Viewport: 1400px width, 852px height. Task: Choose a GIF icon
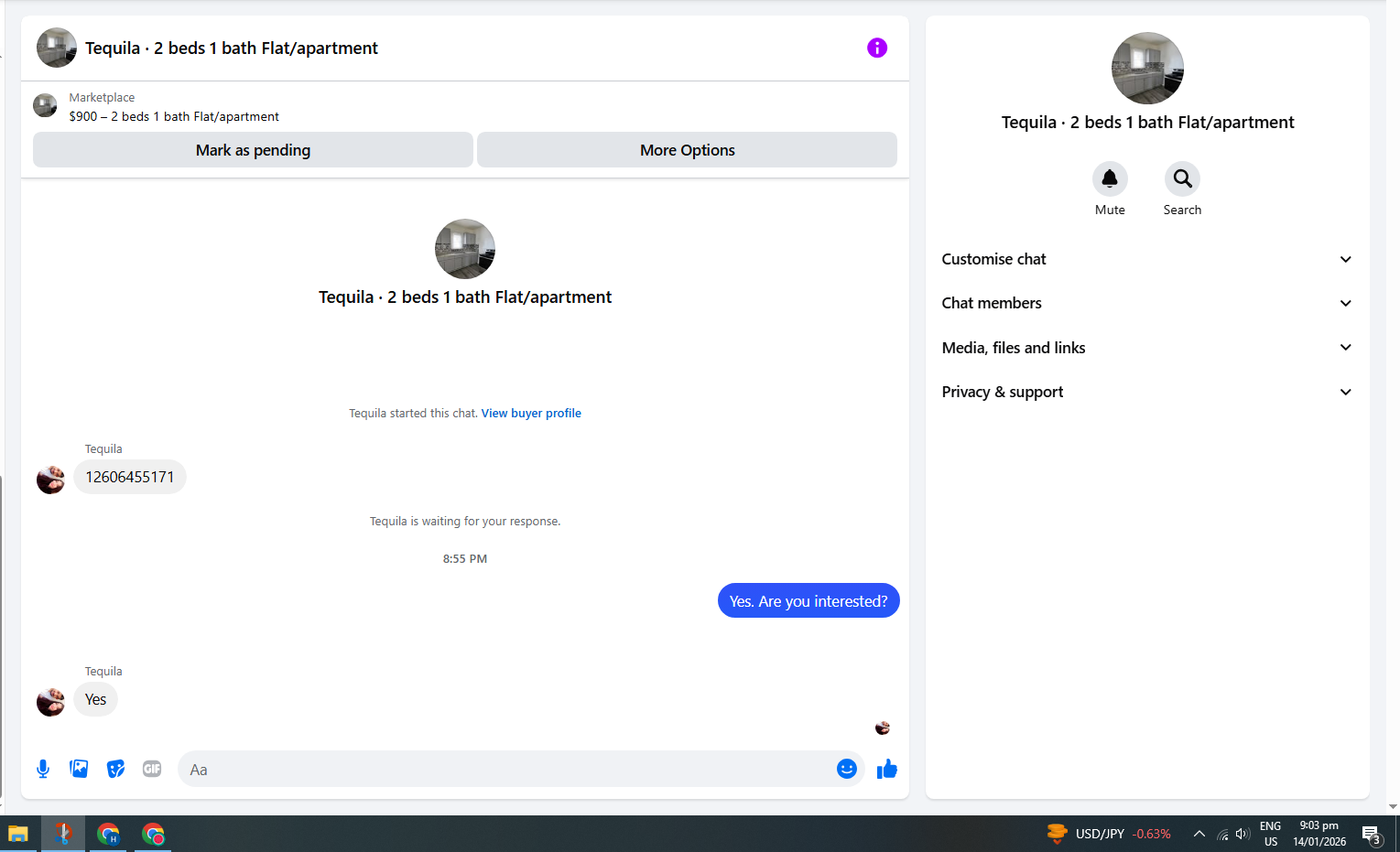click(x=152, y=769)
